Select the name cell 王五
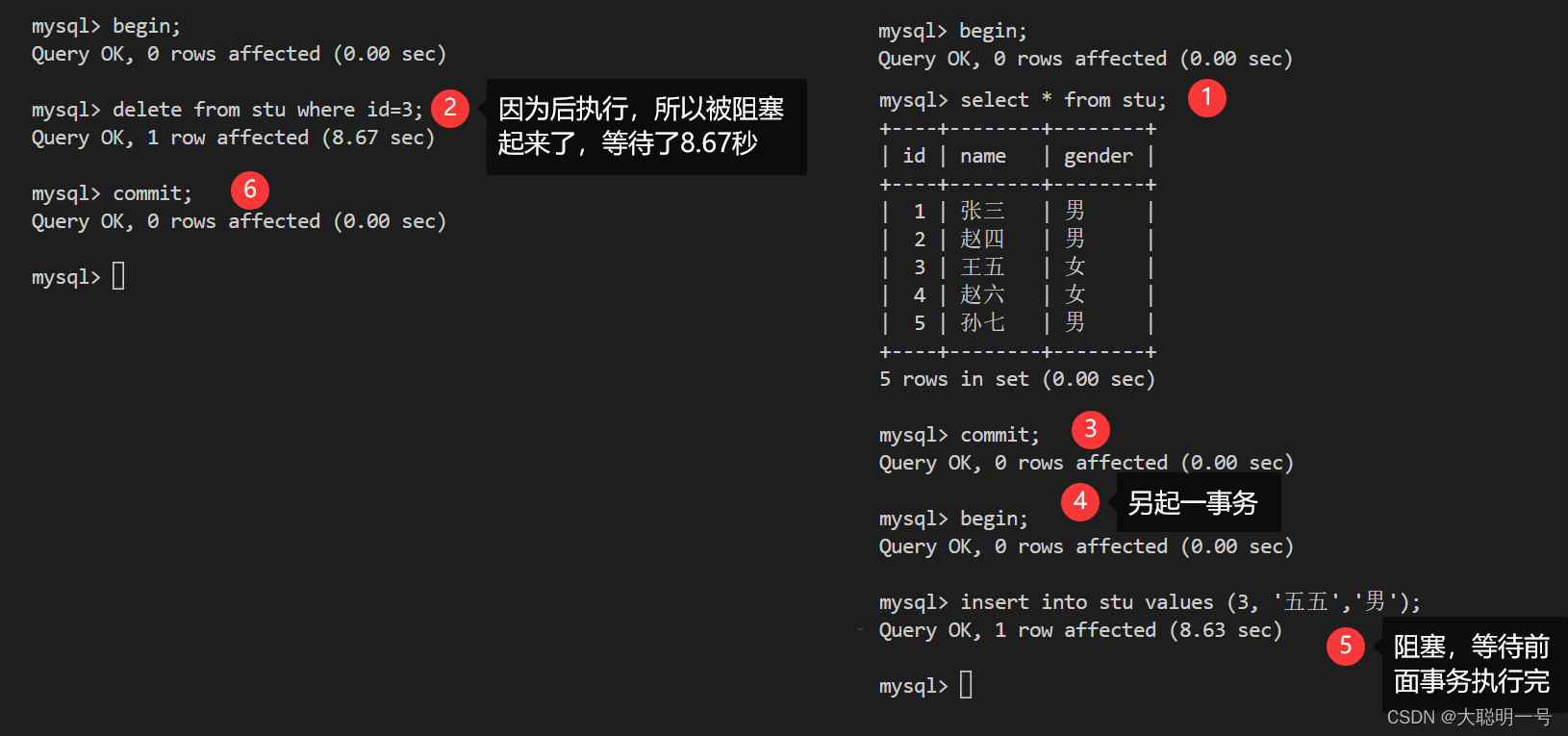Screen dimensions: 1568x736 tap(982, 266)
